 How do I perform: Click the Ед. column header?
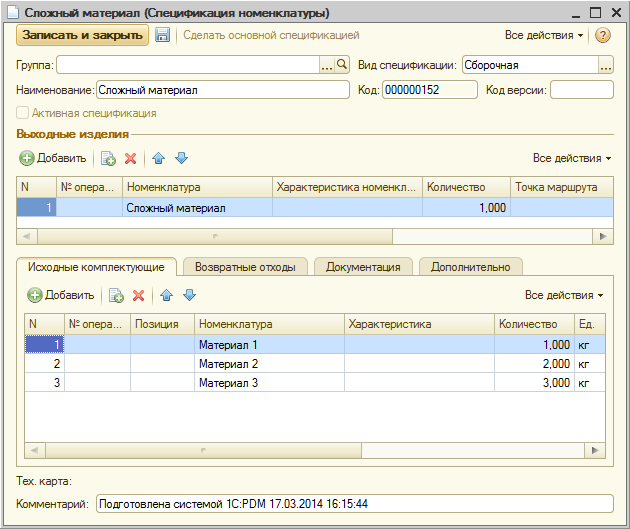pos(589,324)
